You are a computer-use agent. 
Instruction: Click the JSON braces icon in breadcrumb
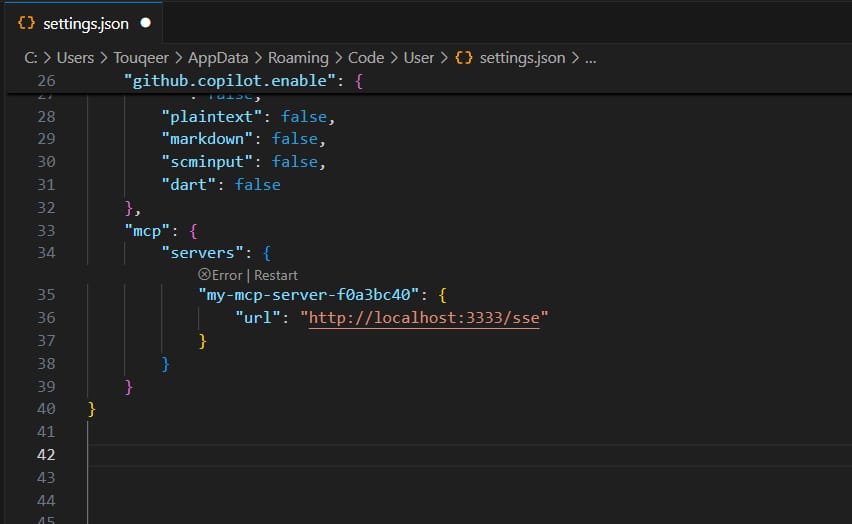[463, 58]
